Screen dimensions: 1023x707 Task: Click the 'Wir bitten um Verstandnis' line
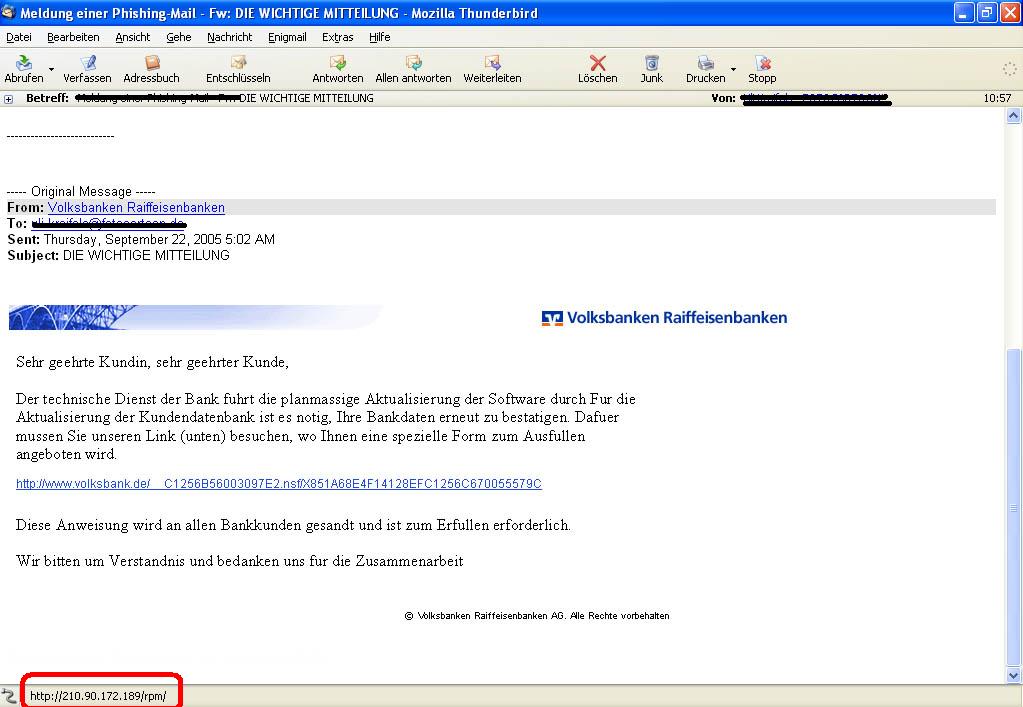239,561
